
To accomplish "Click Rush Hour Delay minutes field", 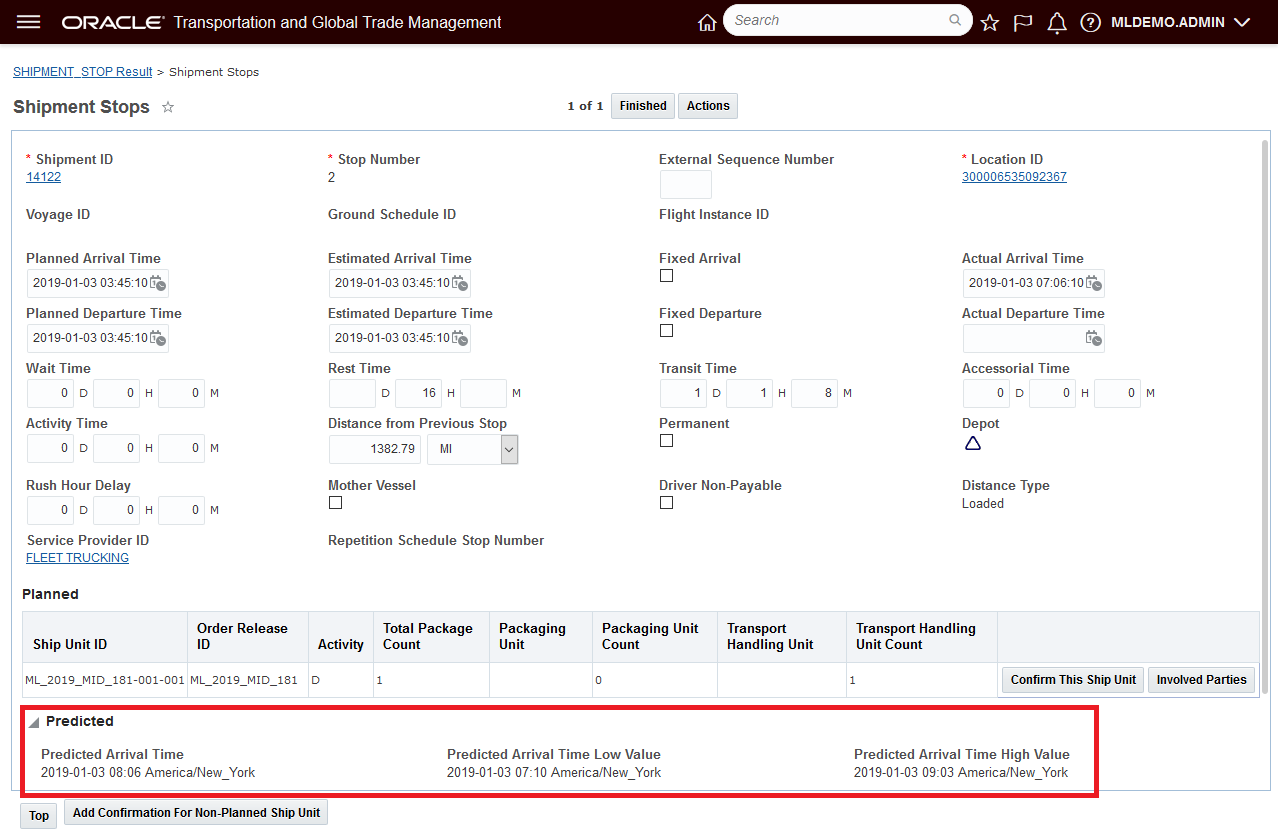I will click(181, 511).
